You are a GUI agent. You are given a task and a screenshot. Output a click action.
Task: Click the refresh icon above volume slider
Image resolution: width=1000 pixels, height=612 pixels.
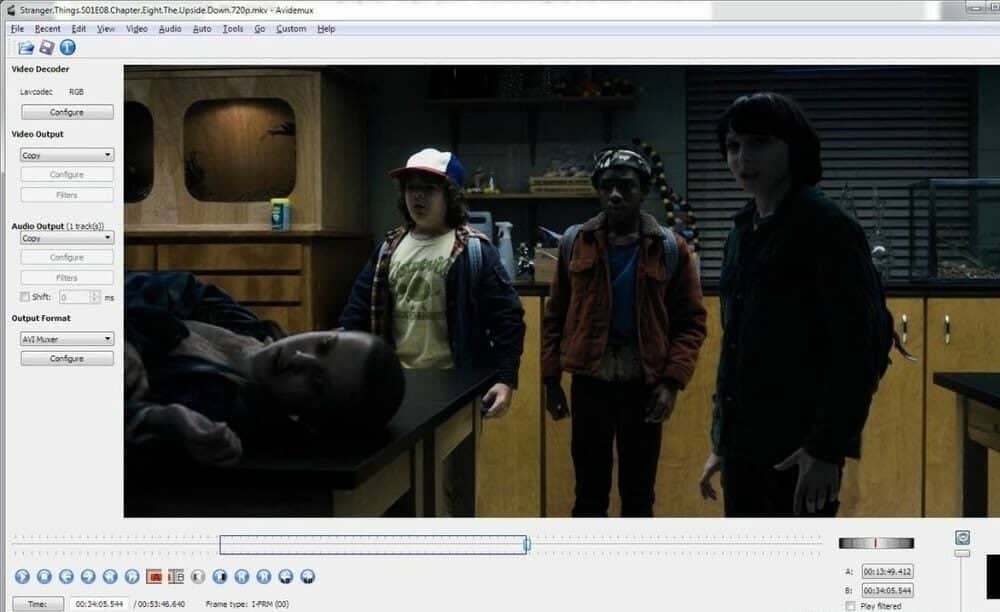coord(962,537)
